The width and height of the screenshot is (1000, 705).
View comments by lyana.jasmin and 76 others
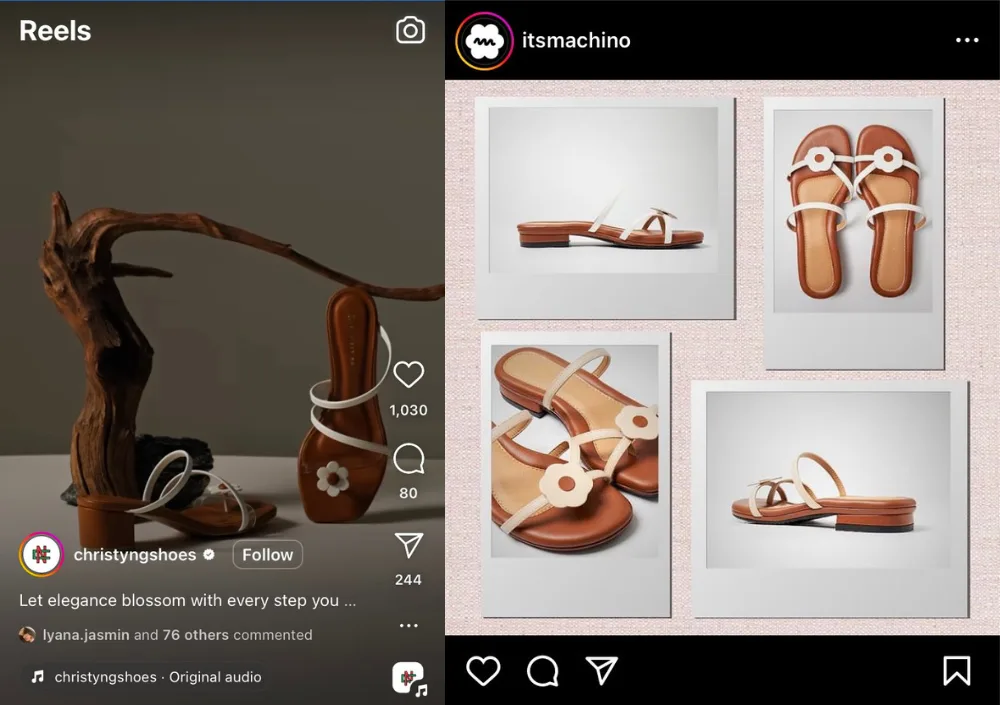176,635
